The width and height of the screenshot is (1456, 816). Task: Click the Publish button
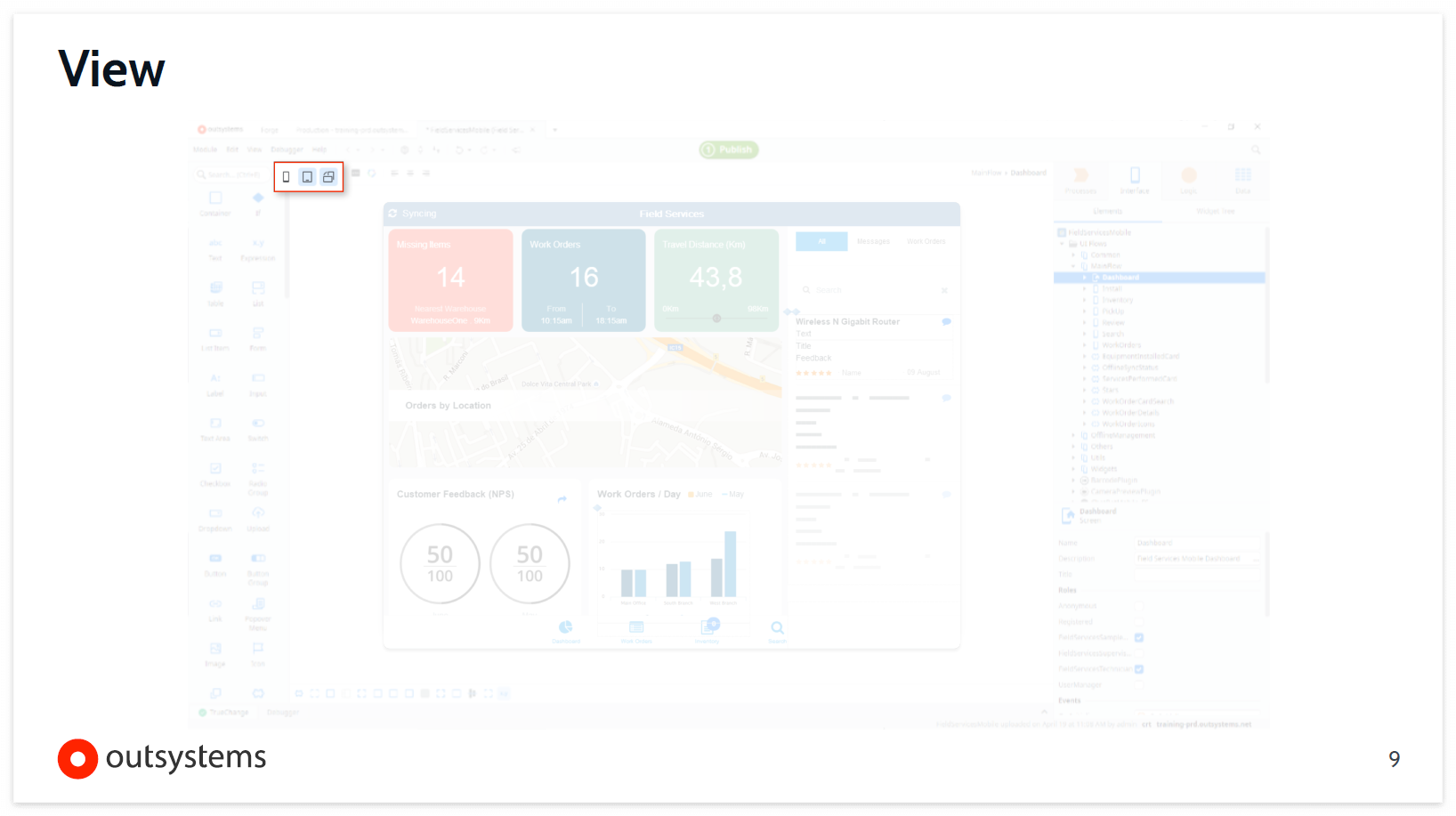click(x=729, y=150)
